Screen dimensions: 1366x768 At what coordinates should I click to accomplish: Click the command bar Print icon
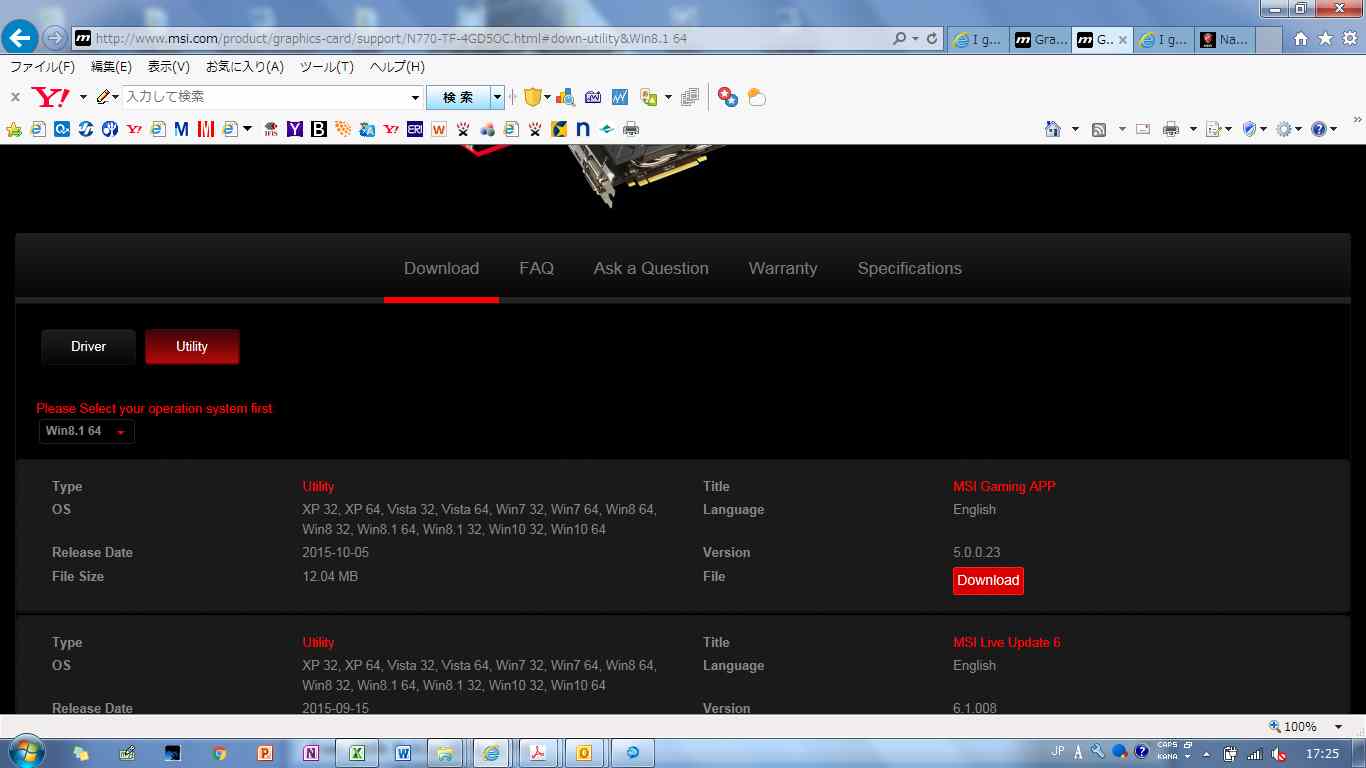tap(1171, 129)
